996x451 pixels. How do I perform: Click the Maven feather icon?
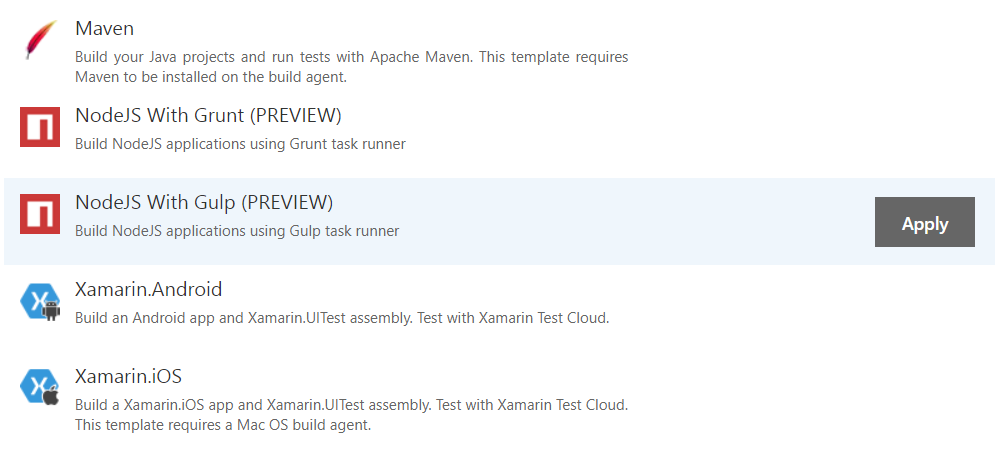click(40, 41)
